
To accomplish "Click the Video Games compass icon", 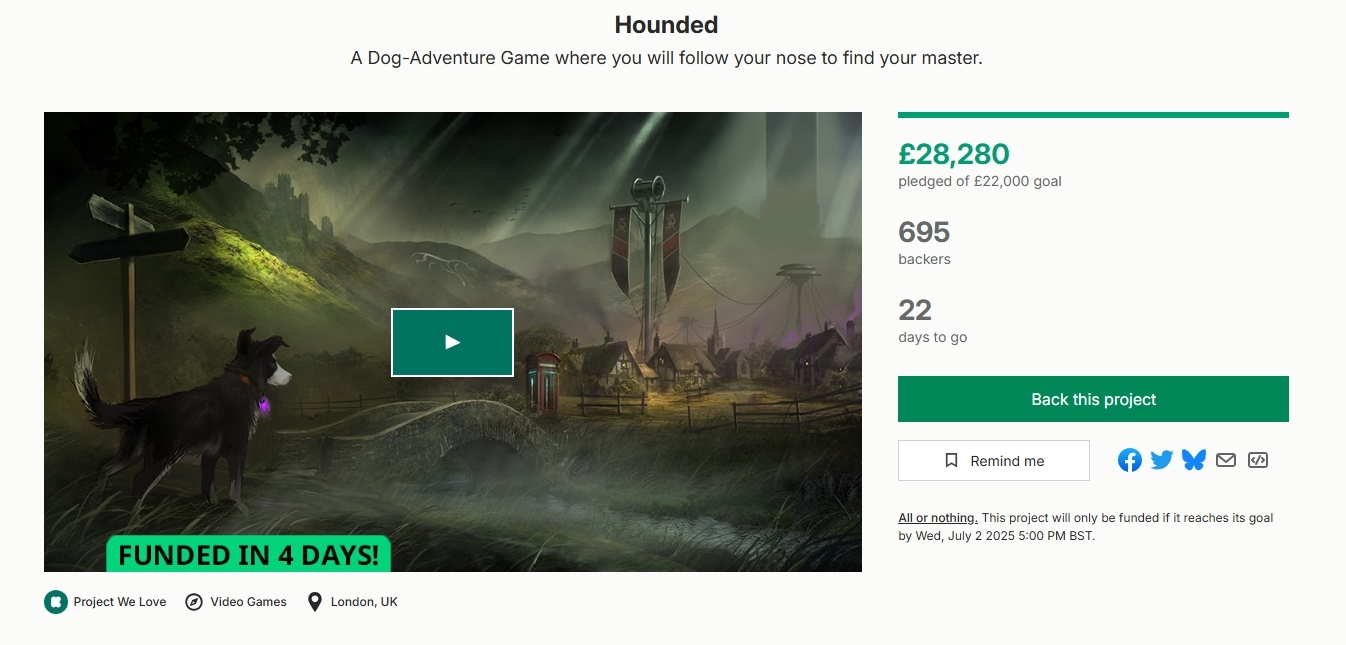I will click(x=194, y=602).
